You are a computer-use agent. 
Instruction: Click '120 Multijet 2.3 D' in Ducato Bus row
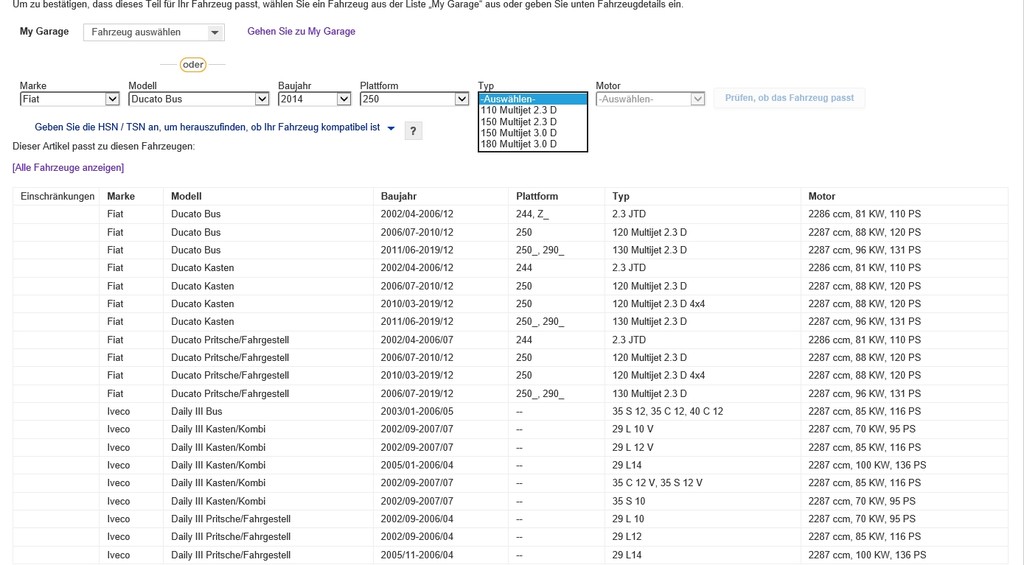coord(649,233)
